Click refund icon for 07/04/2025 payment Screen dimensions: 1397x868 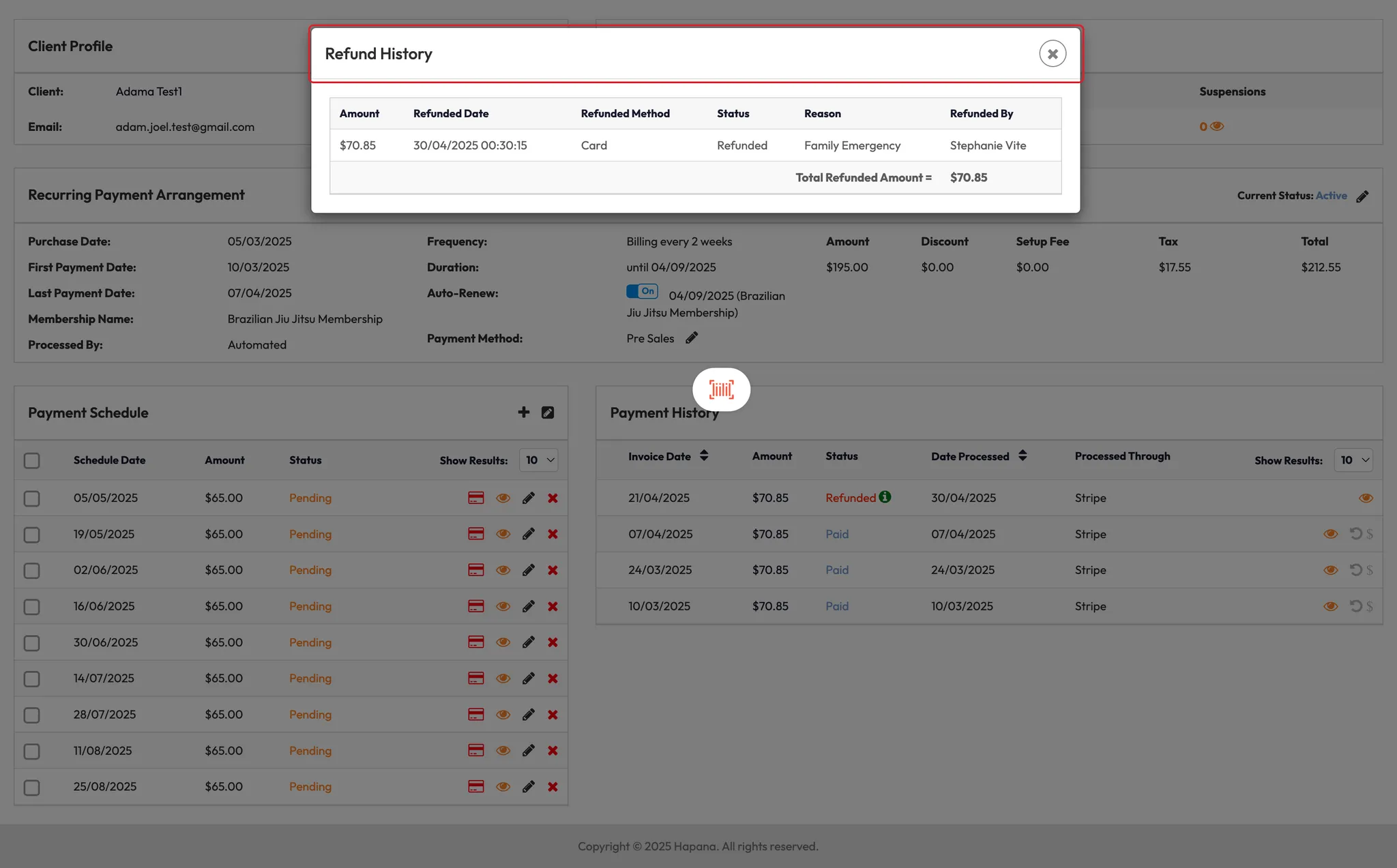pyautogui.click(x=1355, y=534)
